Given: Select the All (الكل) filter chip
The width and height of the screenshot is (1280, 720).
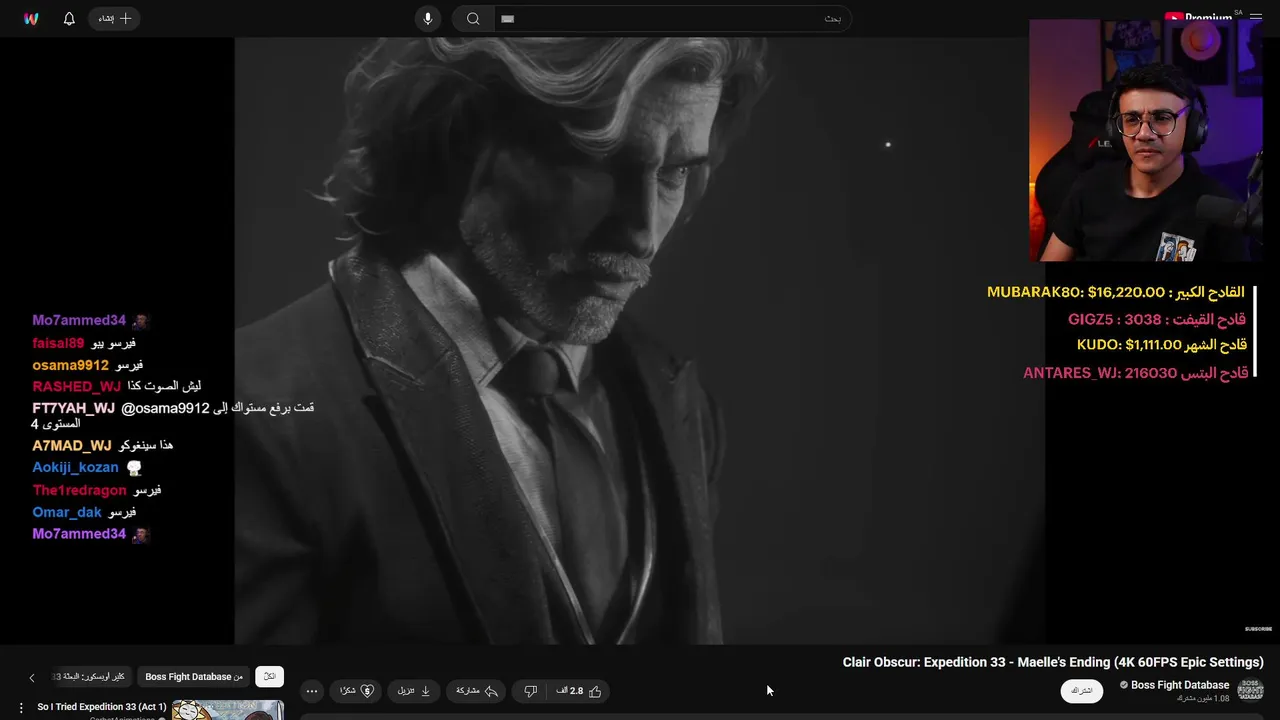Looking at the screenshot, I should pyautogui.click(x=269, y=677).
